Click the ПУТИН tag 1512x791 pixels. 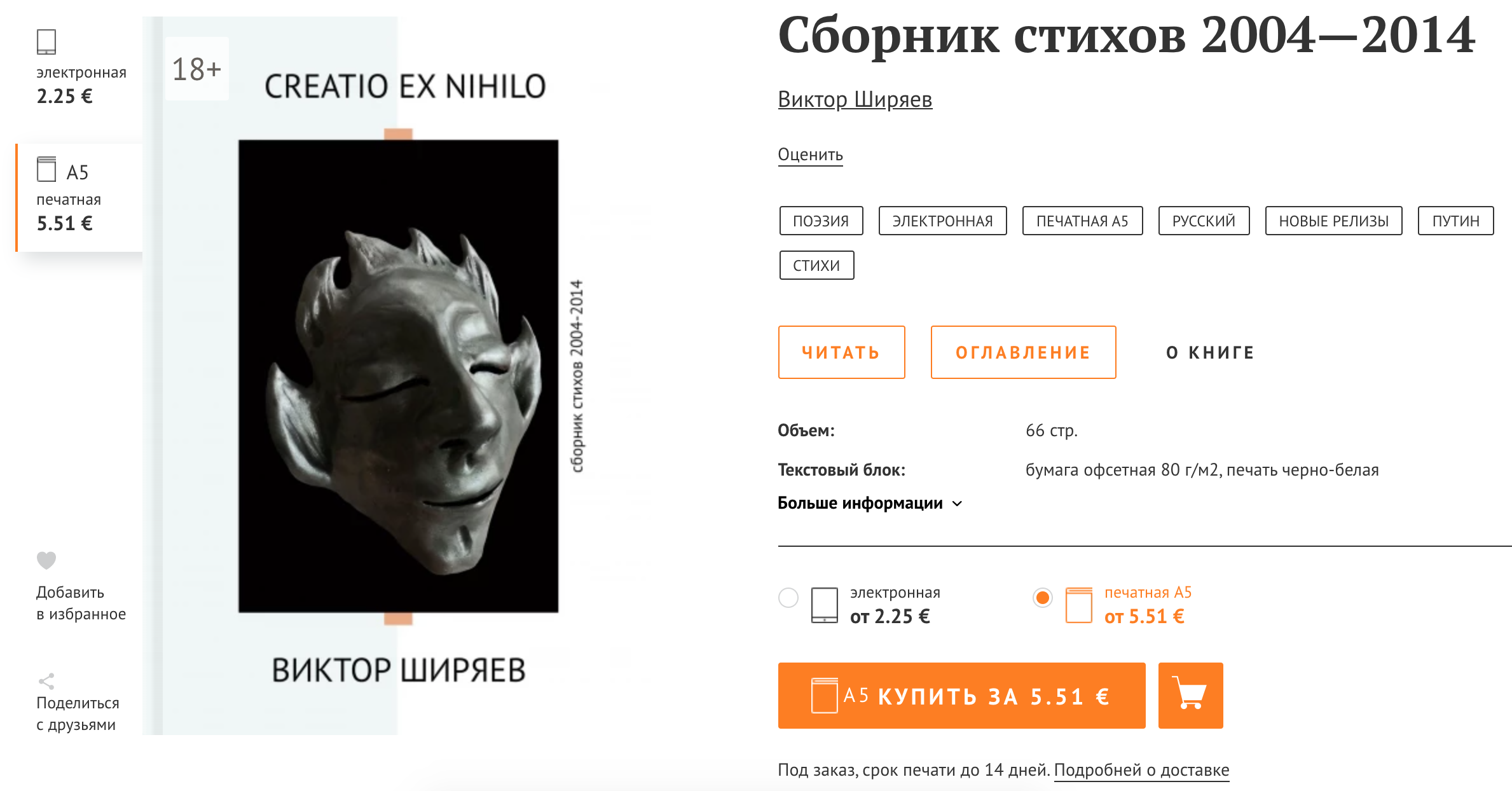tap(1455, 221)
